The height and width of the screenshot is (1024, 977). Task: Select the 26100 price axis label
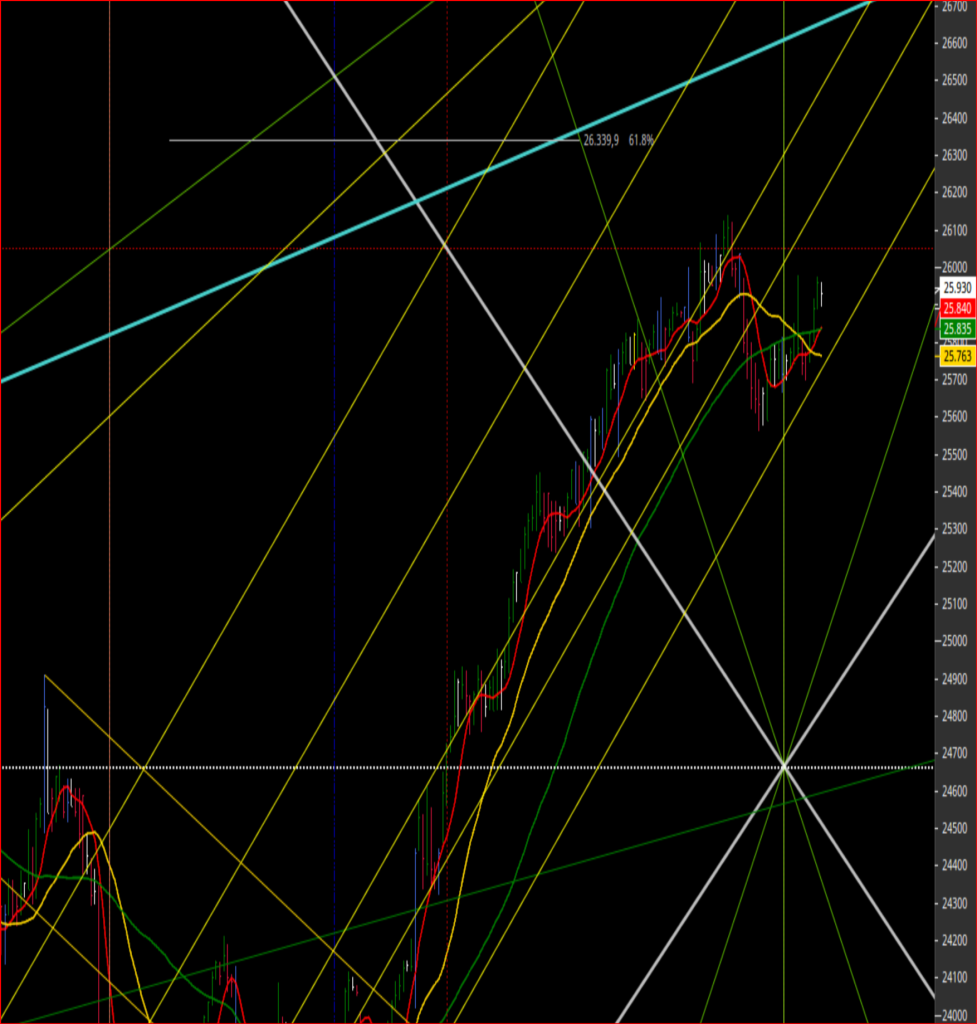point(955,230)
